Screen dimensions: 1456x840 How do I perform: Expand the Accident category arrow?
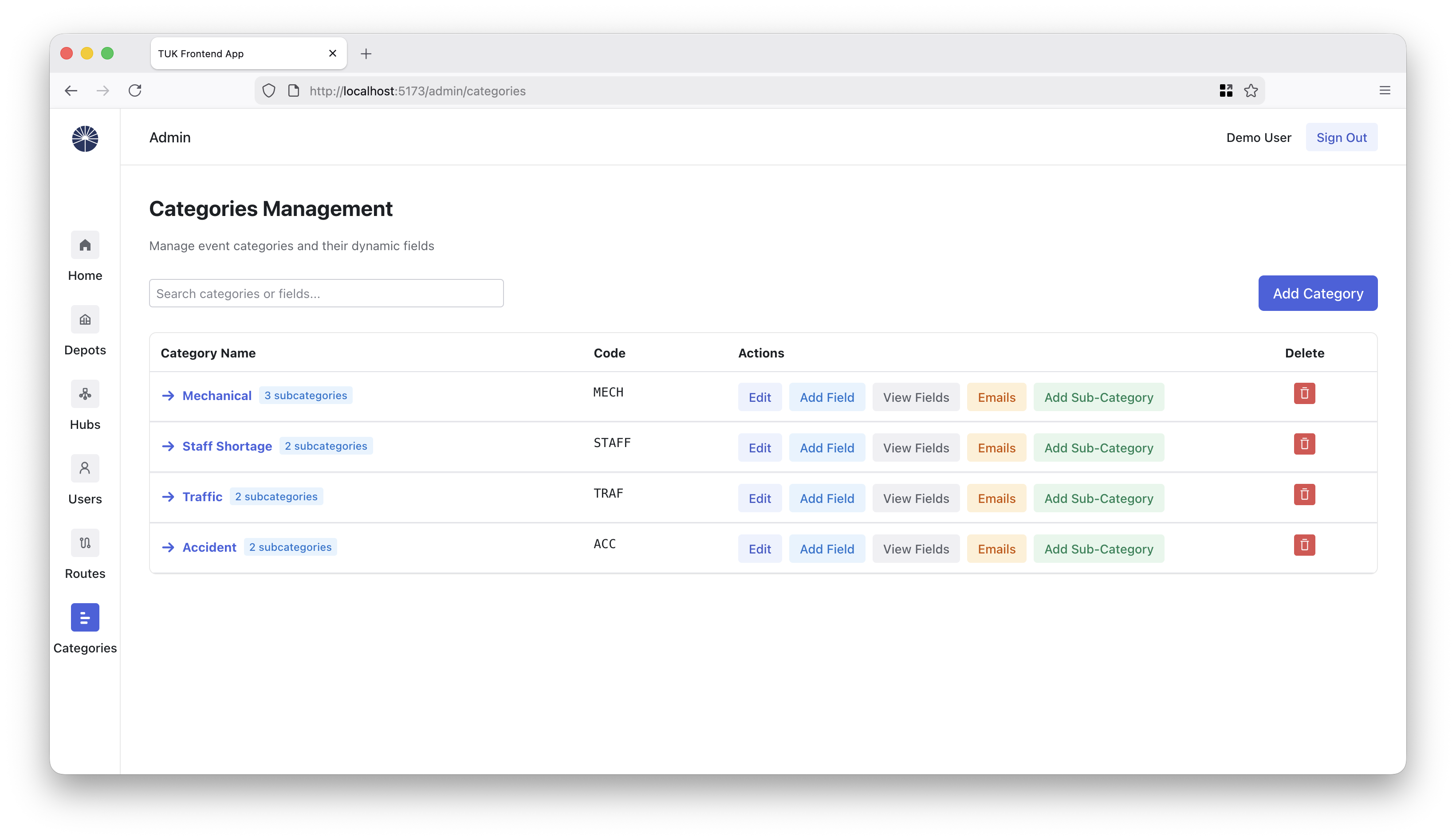(x=168, y=547)
